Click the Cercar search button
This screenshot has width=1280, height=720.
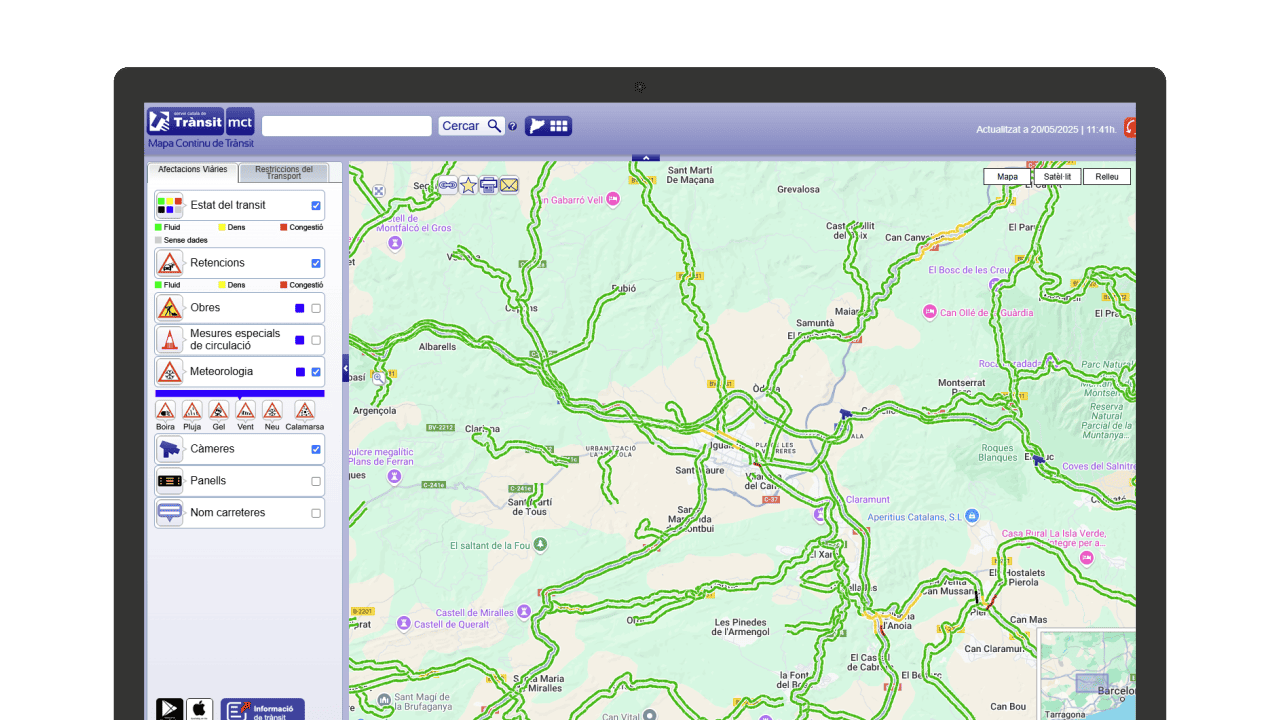tap(471, 126)
